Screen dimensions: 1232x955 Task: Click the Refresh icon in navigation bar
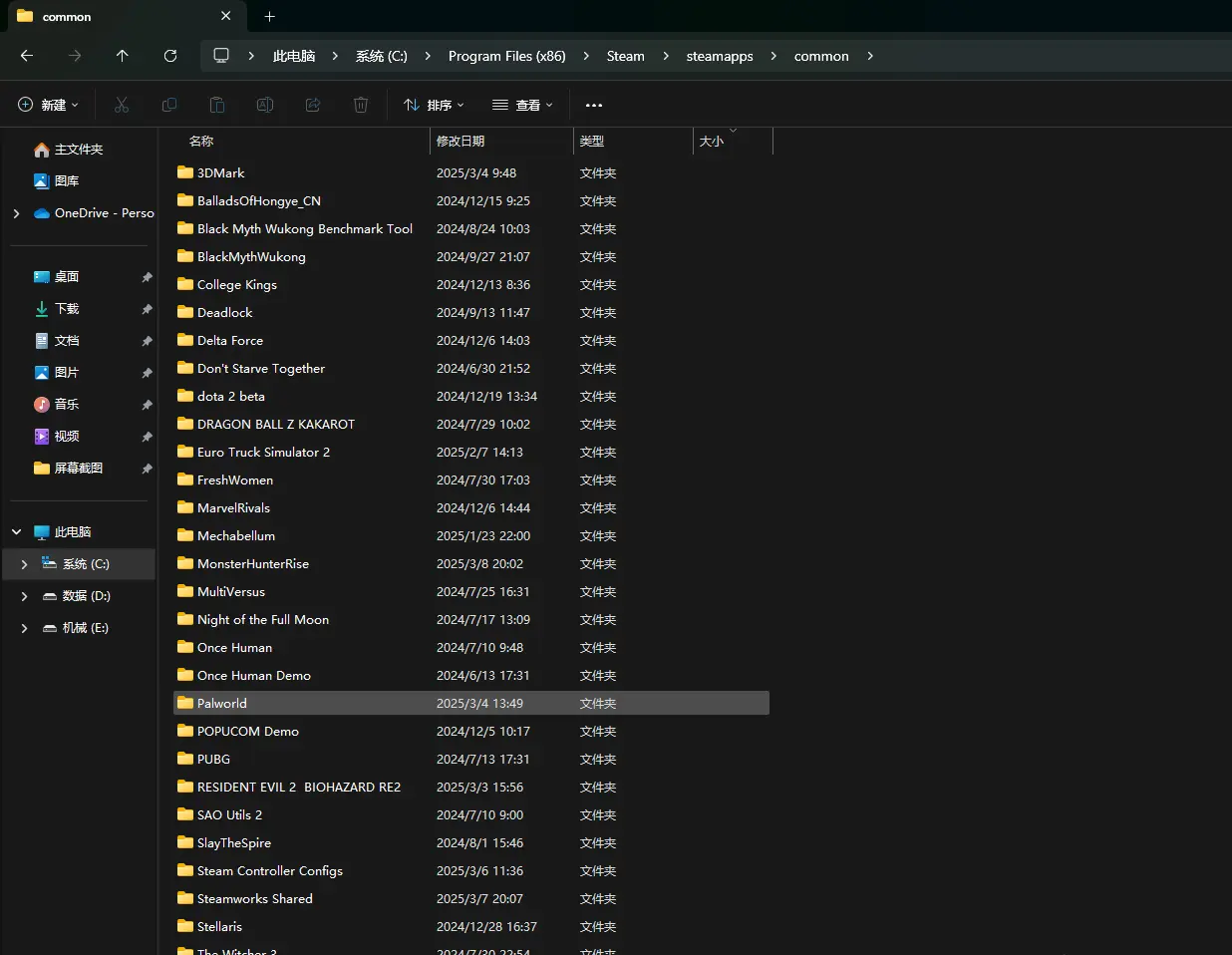170,56
